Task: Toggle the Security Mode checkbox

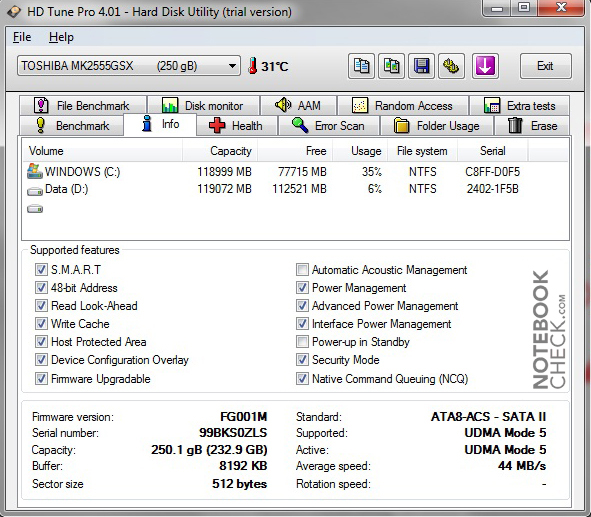Action: pyautogui.click(x=302, y=360)
